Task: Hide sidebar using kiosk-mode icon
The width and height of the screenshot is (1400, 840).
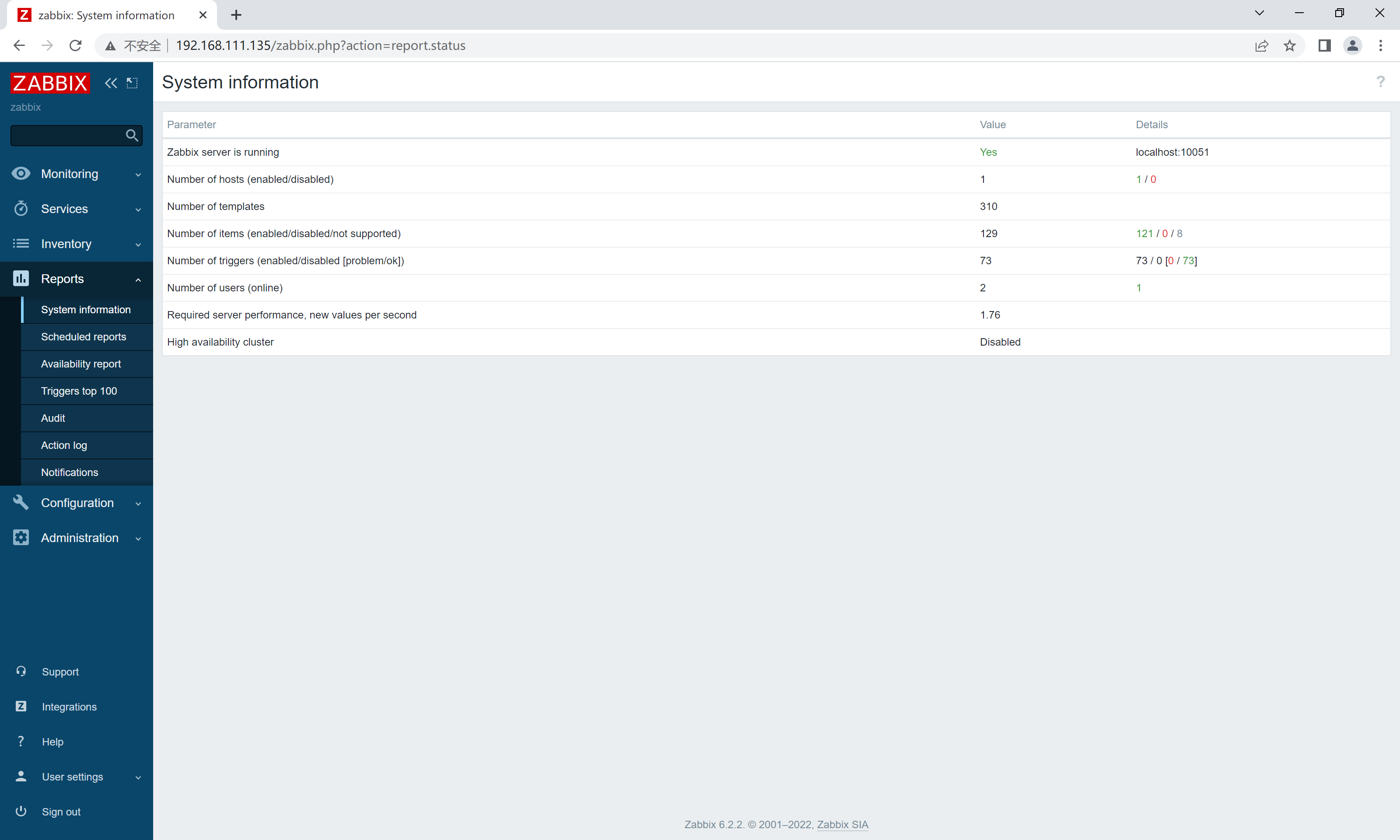Action: pos(132,83)
